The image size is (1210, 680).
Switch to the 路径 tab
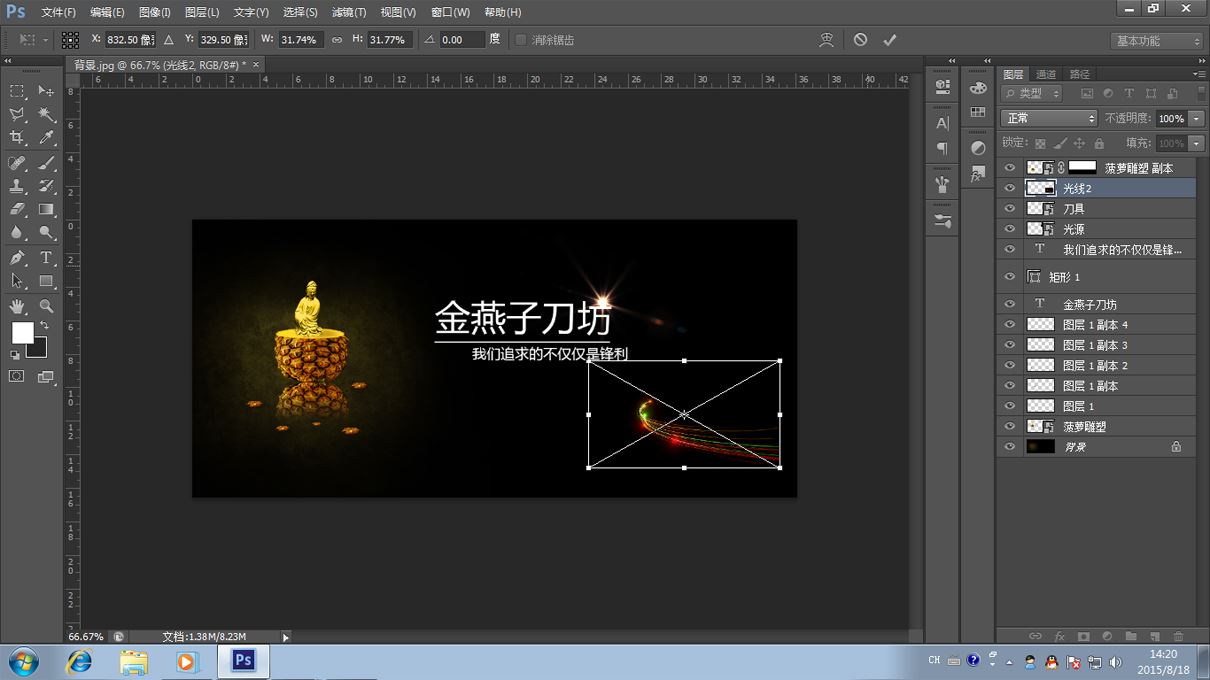click(x=1080, y=74)
